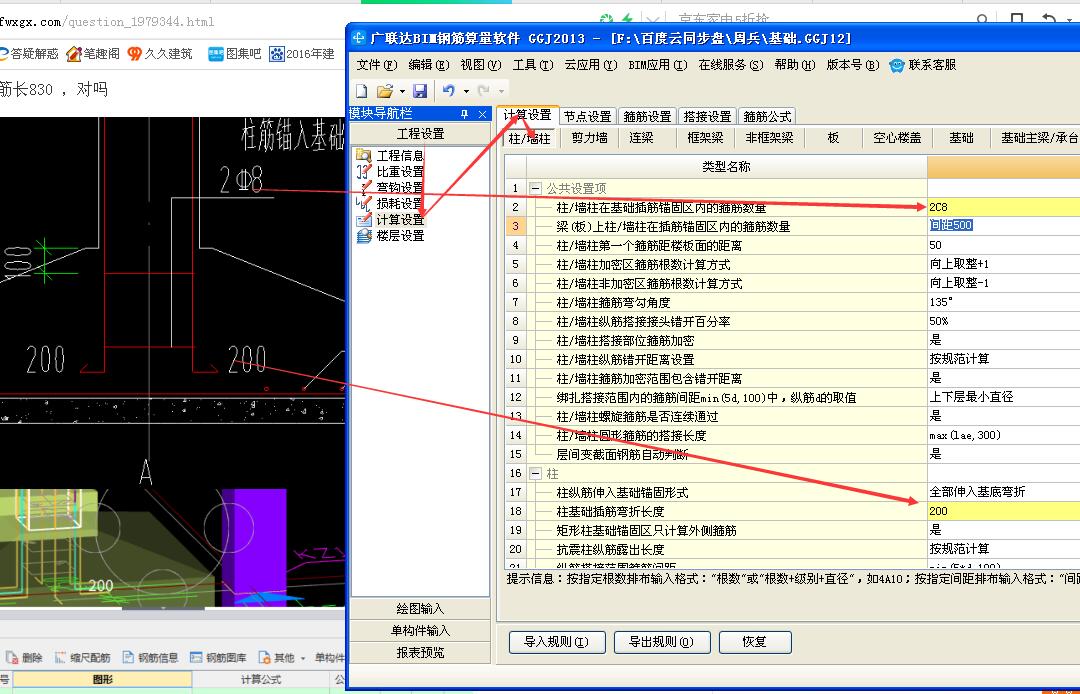1080x694 pixels.
Task: Click the 2C8 value cell in row 2
Action: click(x=1004, y=207)
